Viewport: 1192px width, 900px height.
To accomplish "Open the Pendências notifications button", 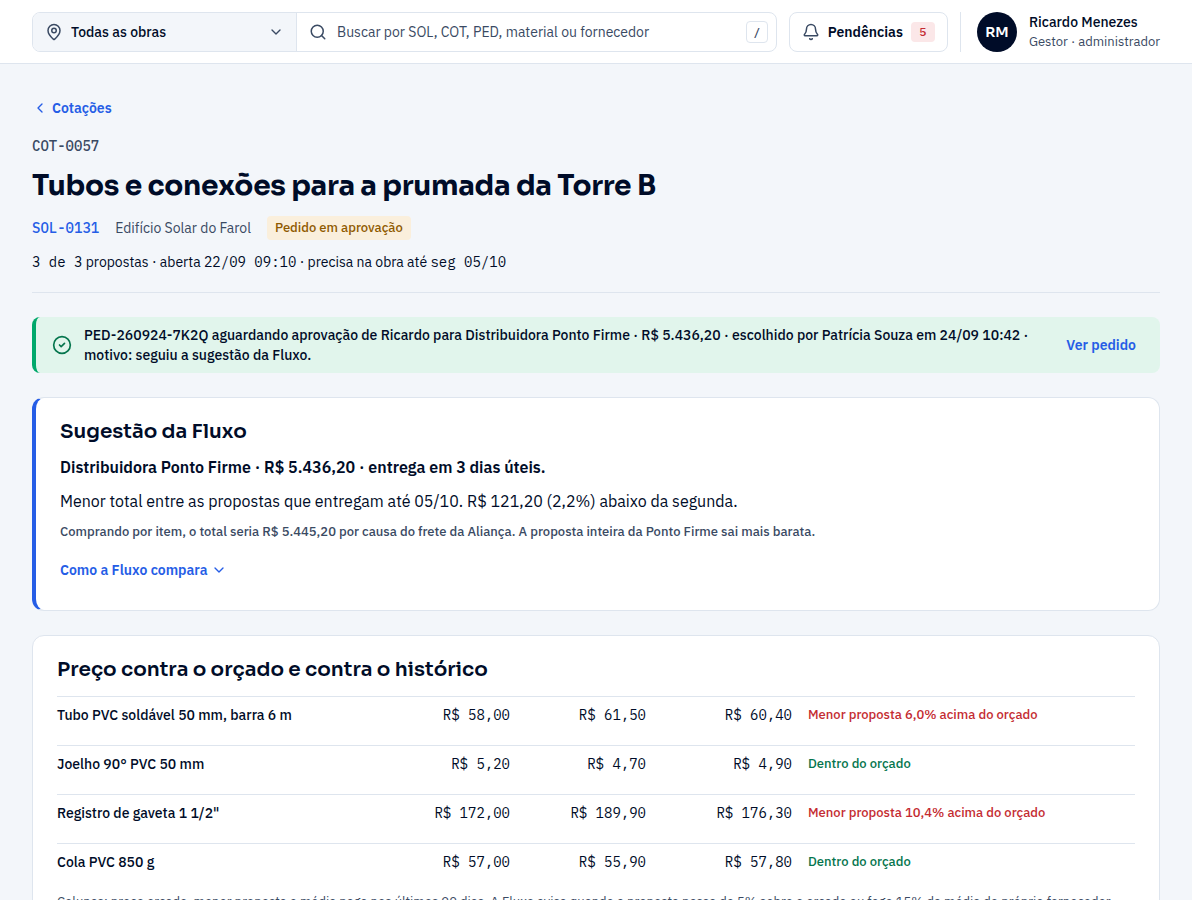I will click(868, 32).
